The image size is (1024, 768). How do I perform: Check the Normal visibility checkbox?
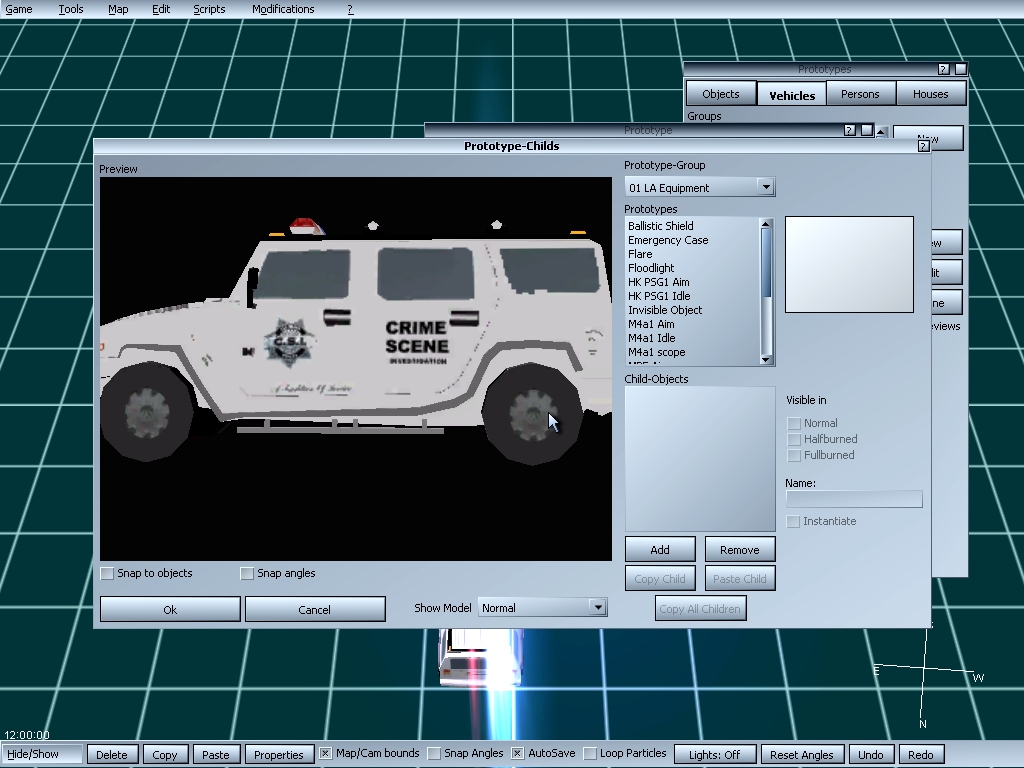[794, 423]
